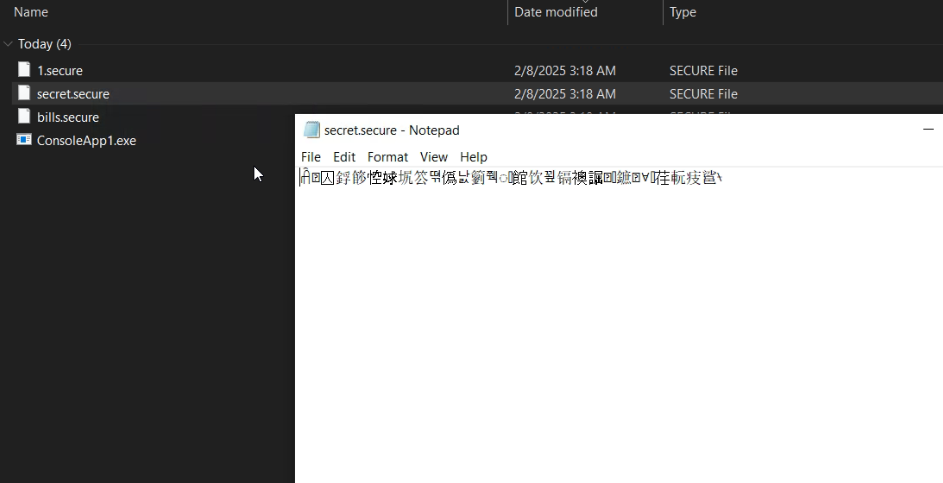
Task: Select the 1.secure file name
Action: tap(60, 70)
